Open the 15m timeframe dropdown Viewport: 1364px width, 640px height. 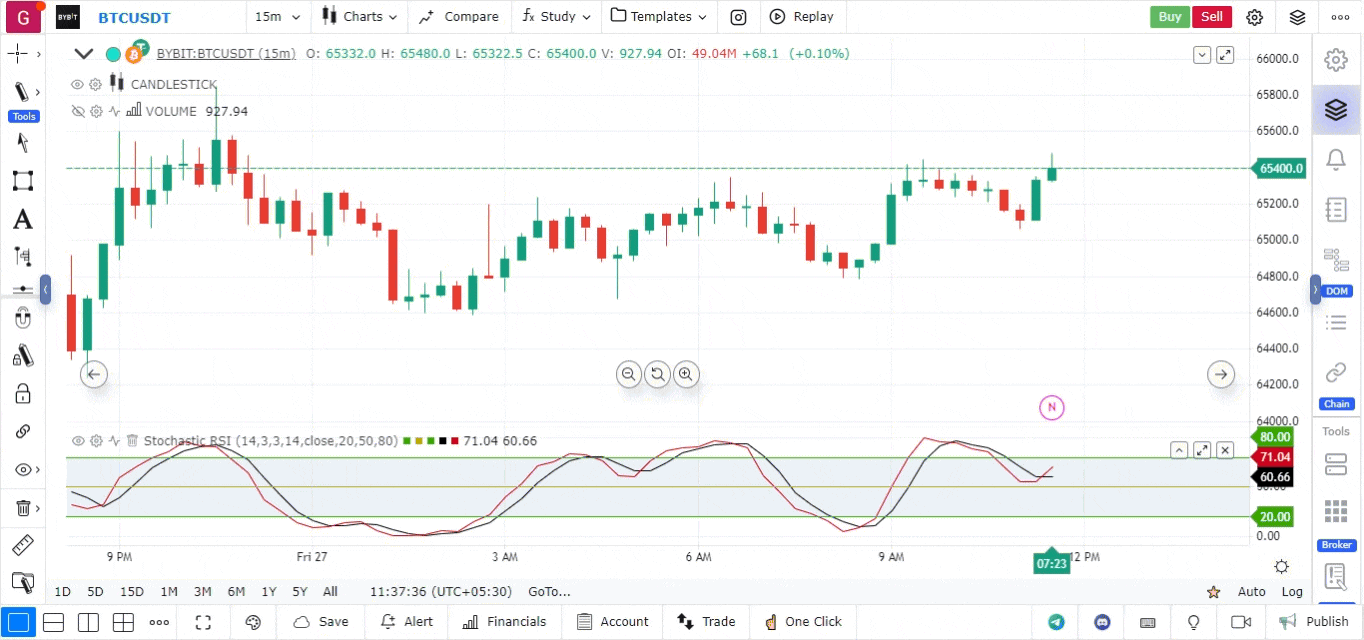(x=275, y=17)
